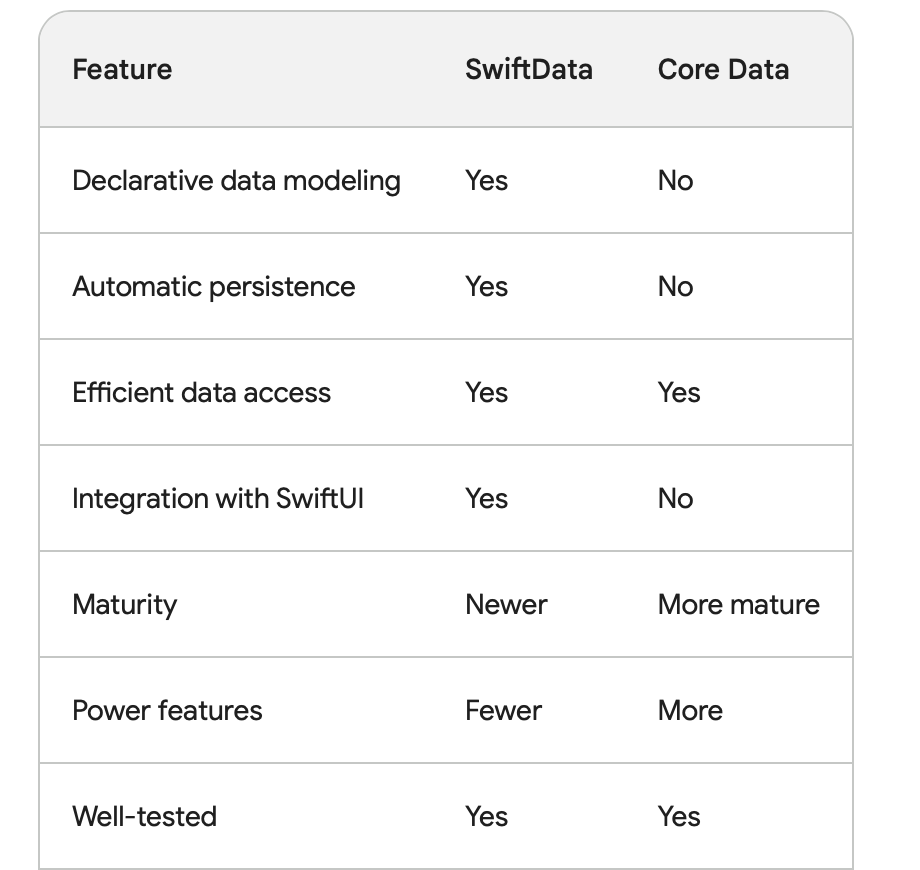Click Core Data's Yes in Well-tested row

[x=679, y=817]
